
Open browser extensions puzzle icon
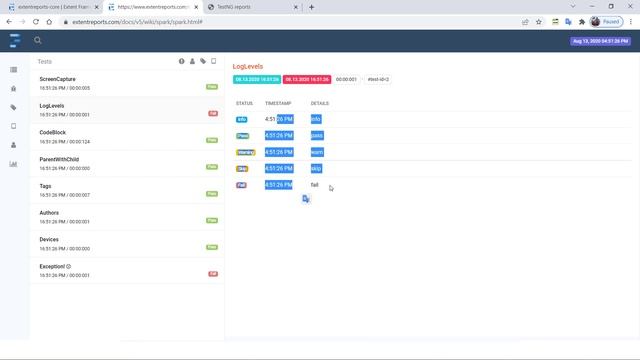coord(582,22)
